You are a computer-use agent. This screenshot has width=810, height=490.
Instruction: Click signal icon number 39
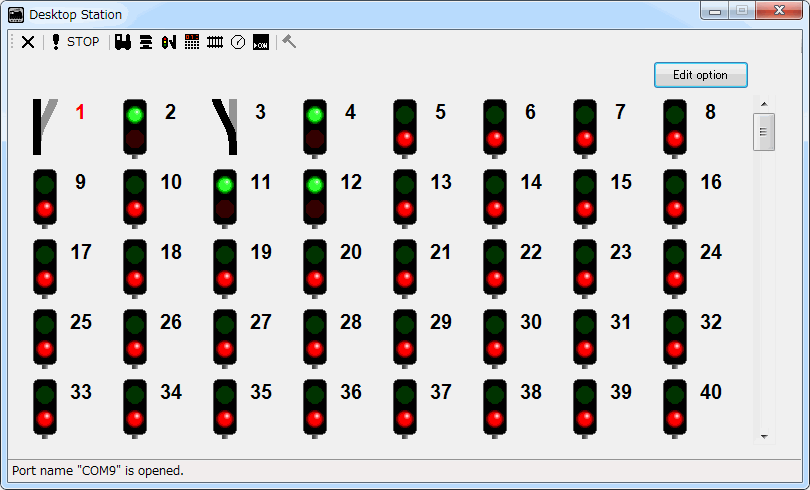point(585,408)
